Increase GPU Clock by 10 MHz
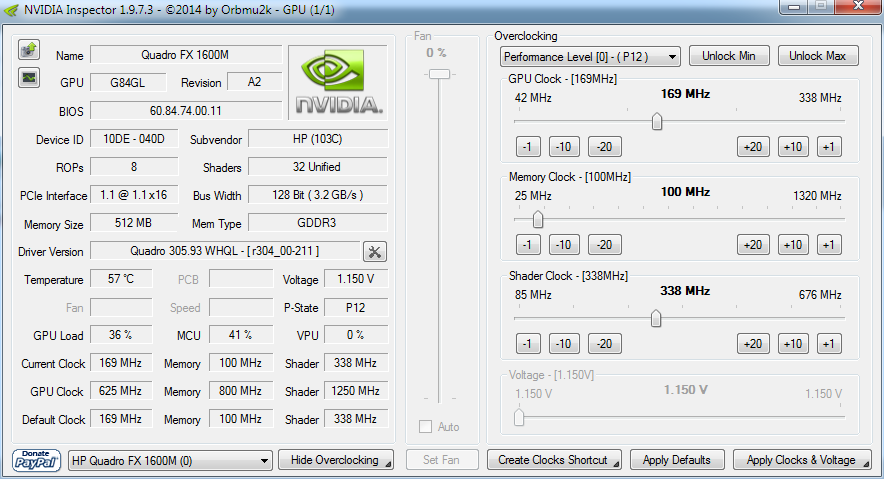Image resolution: width=884 pixels, height=479 pixels. click(x=793, y=147)
